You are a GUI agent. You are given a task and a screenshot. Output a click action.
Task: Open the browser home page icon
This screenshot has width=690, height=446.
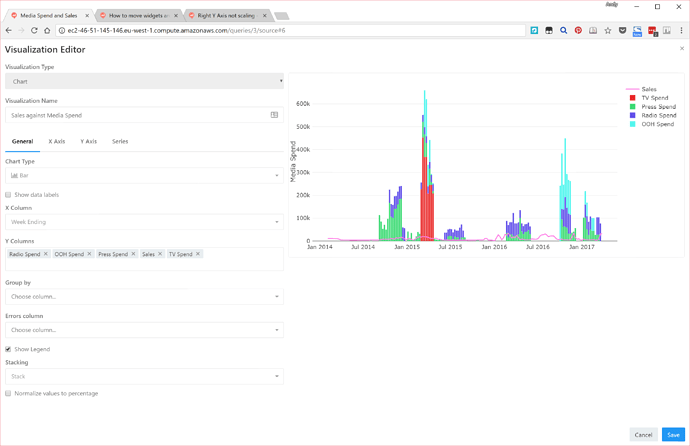pos(47,30)
